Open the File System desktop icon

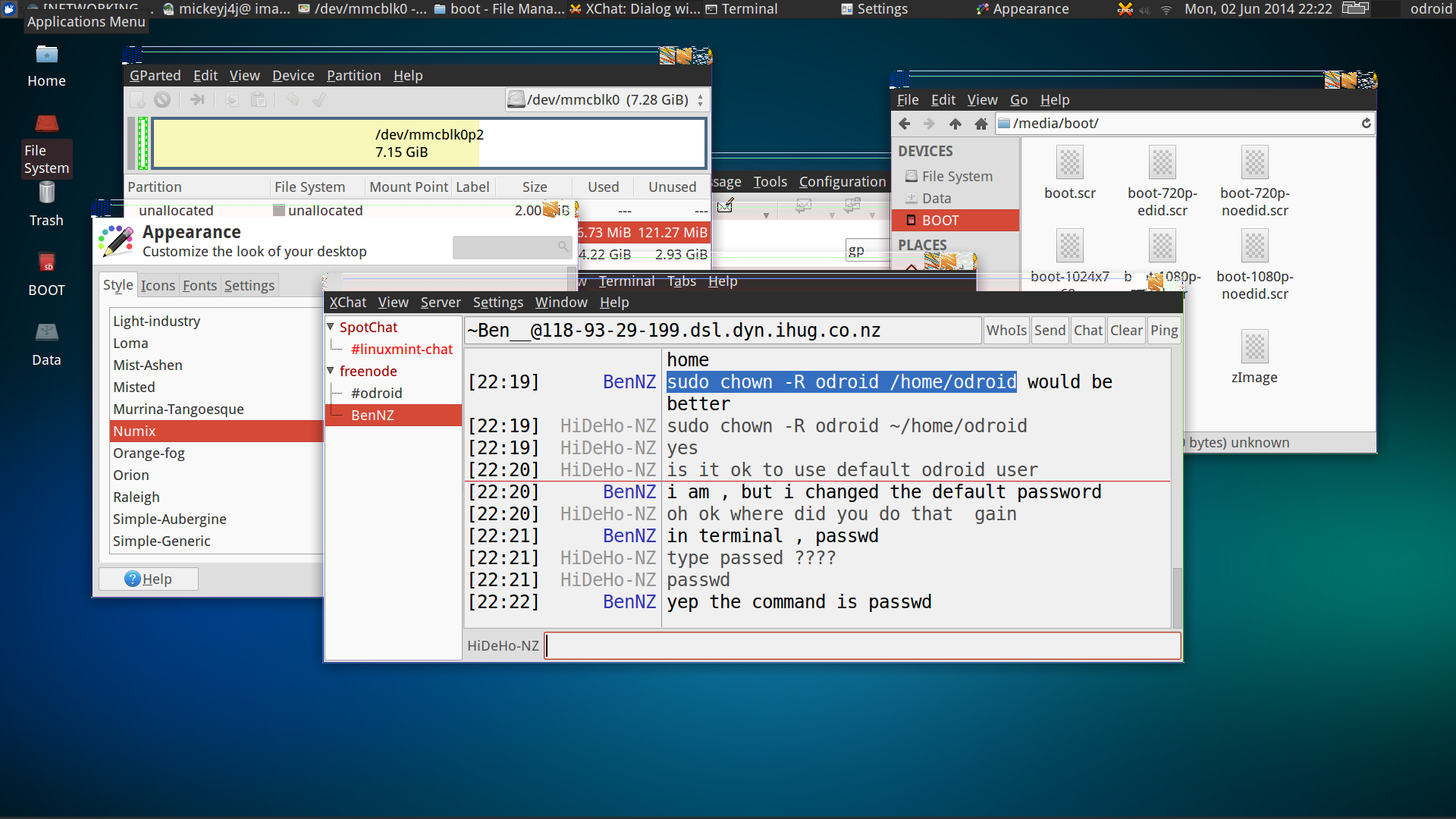tap(46, 146)
